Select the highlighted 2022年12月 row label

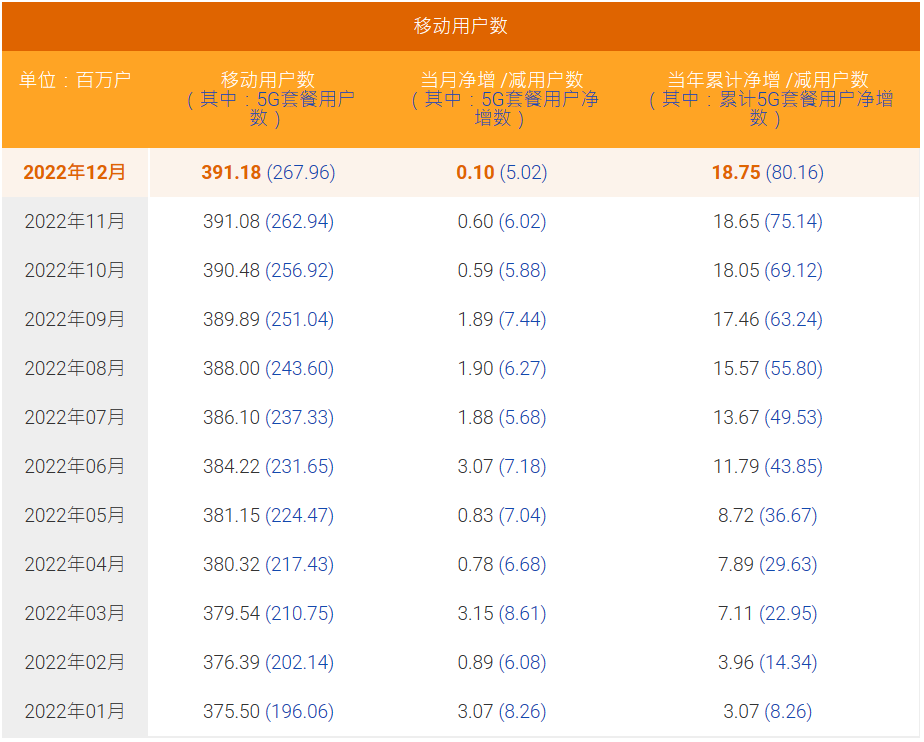click(75, 172)
